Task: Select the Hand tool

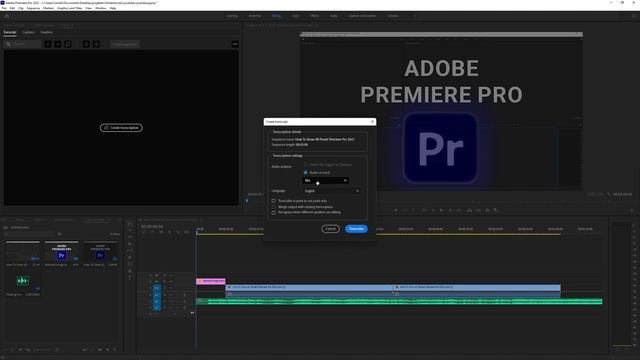Action: click(x=130, y=271)
